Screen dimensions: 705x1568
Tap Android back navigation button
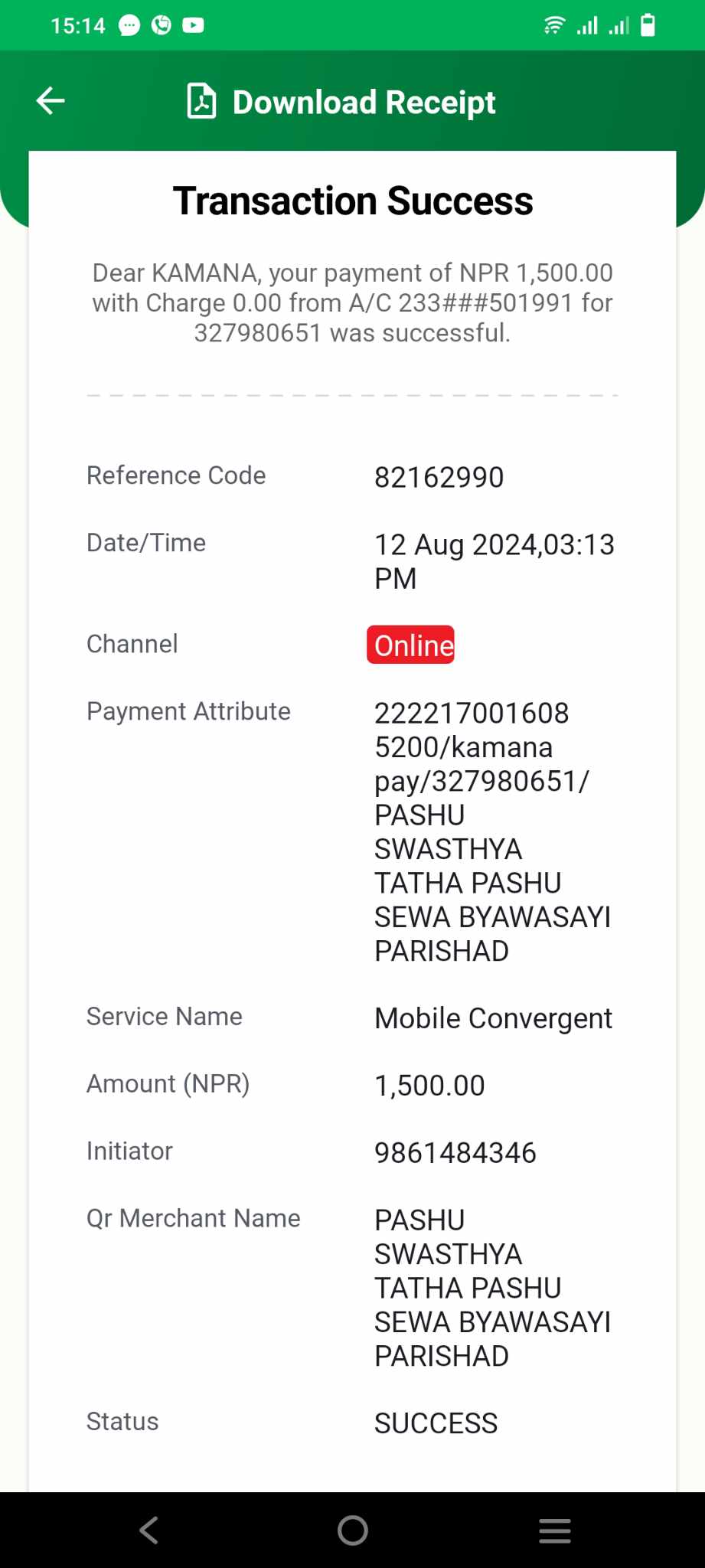coord(149,1530)
